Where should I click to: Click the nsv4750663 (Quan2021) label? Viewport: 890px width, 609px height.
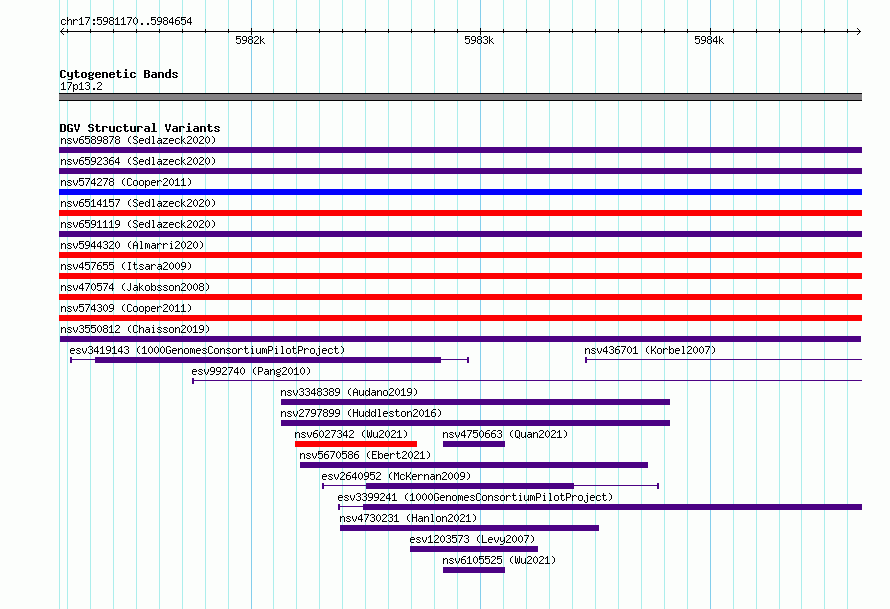click(x=505, y=434)
